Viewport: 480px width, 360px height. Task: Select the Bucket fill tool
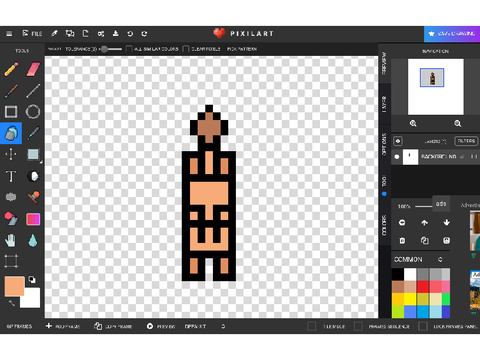point(11,133)
